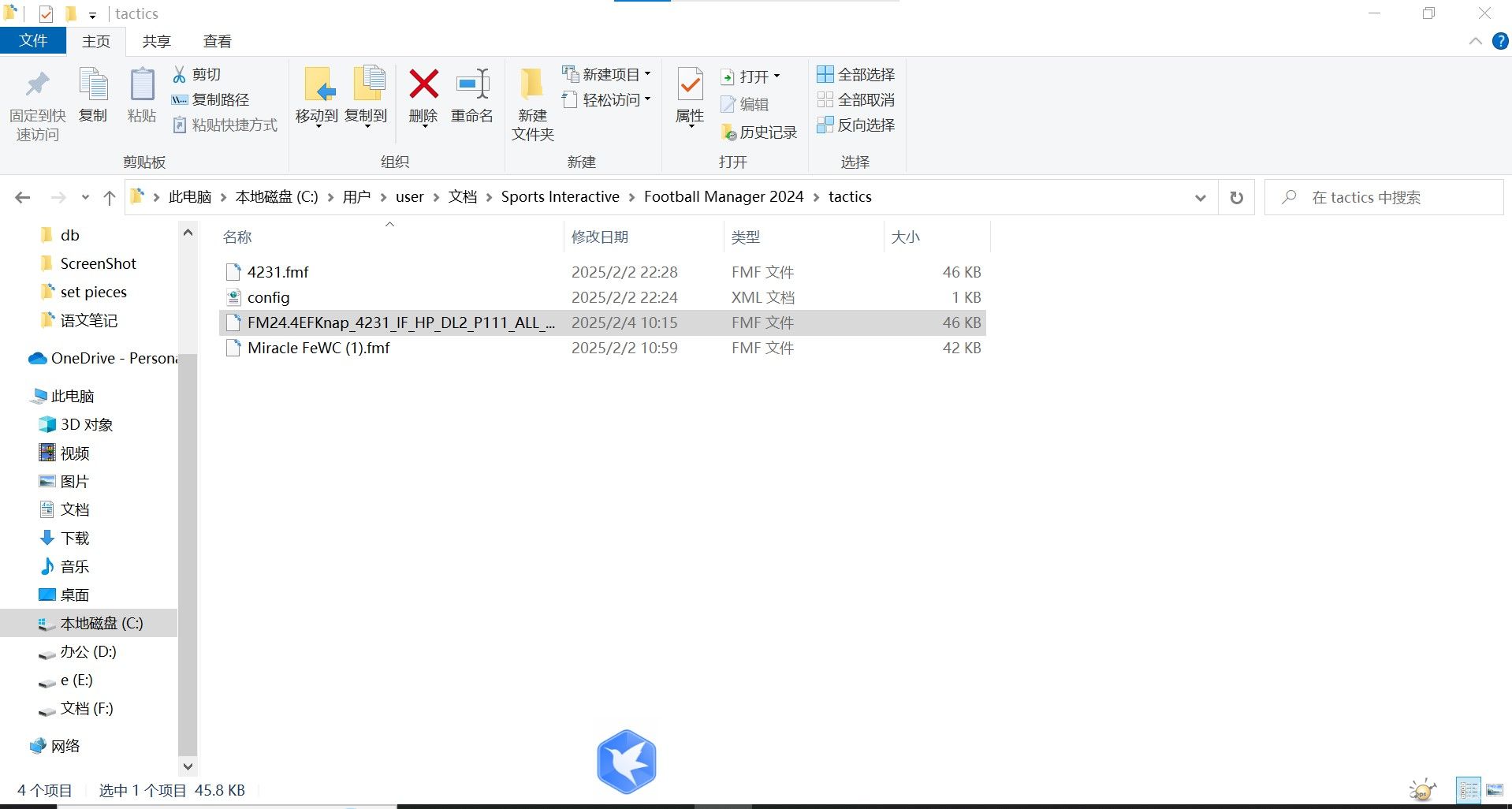This screenshot has width=1512, height=809.
Task: Click quick access properties checkbox icon
Action: 46,14
